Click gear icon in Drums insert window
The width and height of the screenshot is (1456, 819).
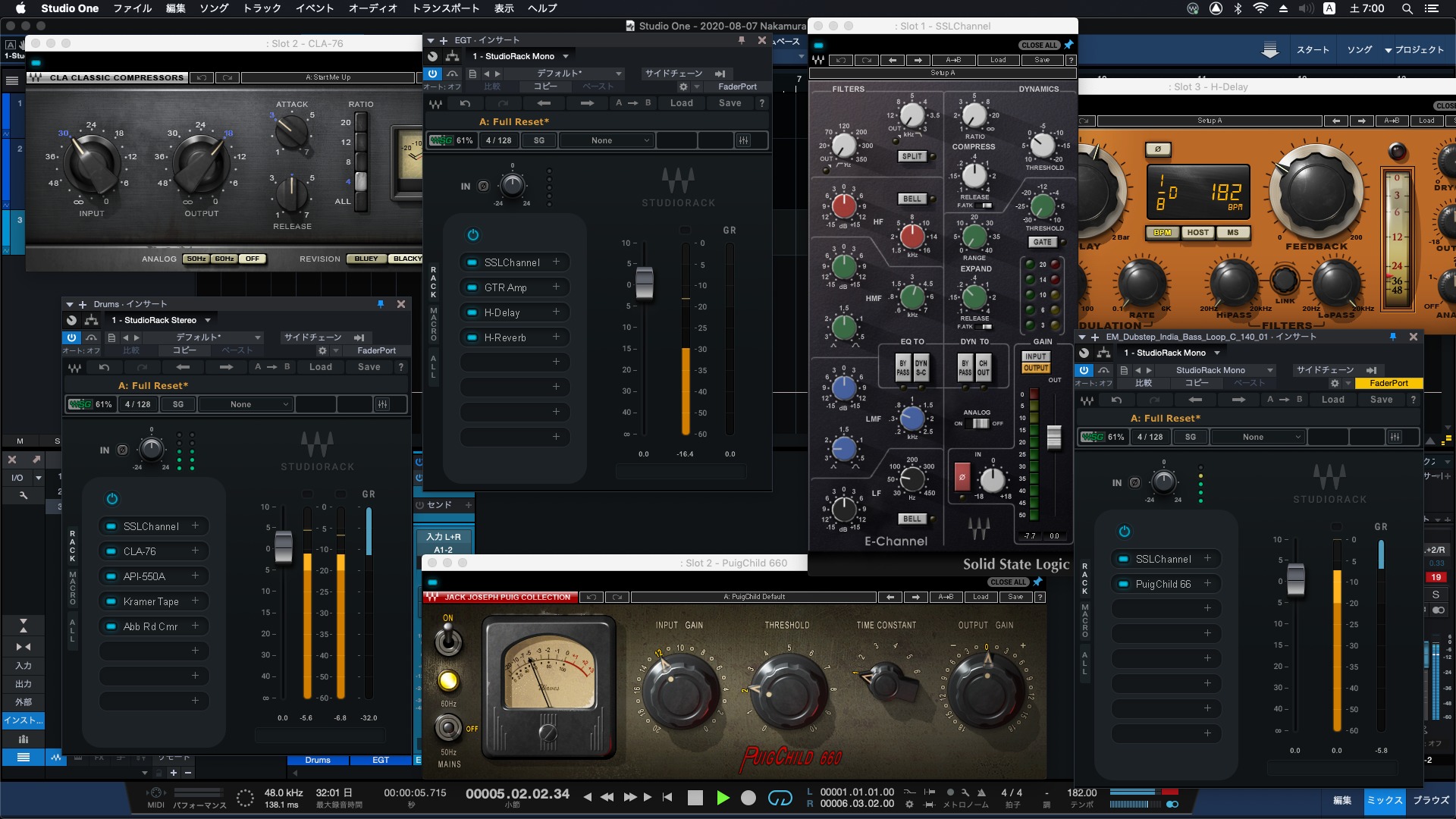(322, 350)
